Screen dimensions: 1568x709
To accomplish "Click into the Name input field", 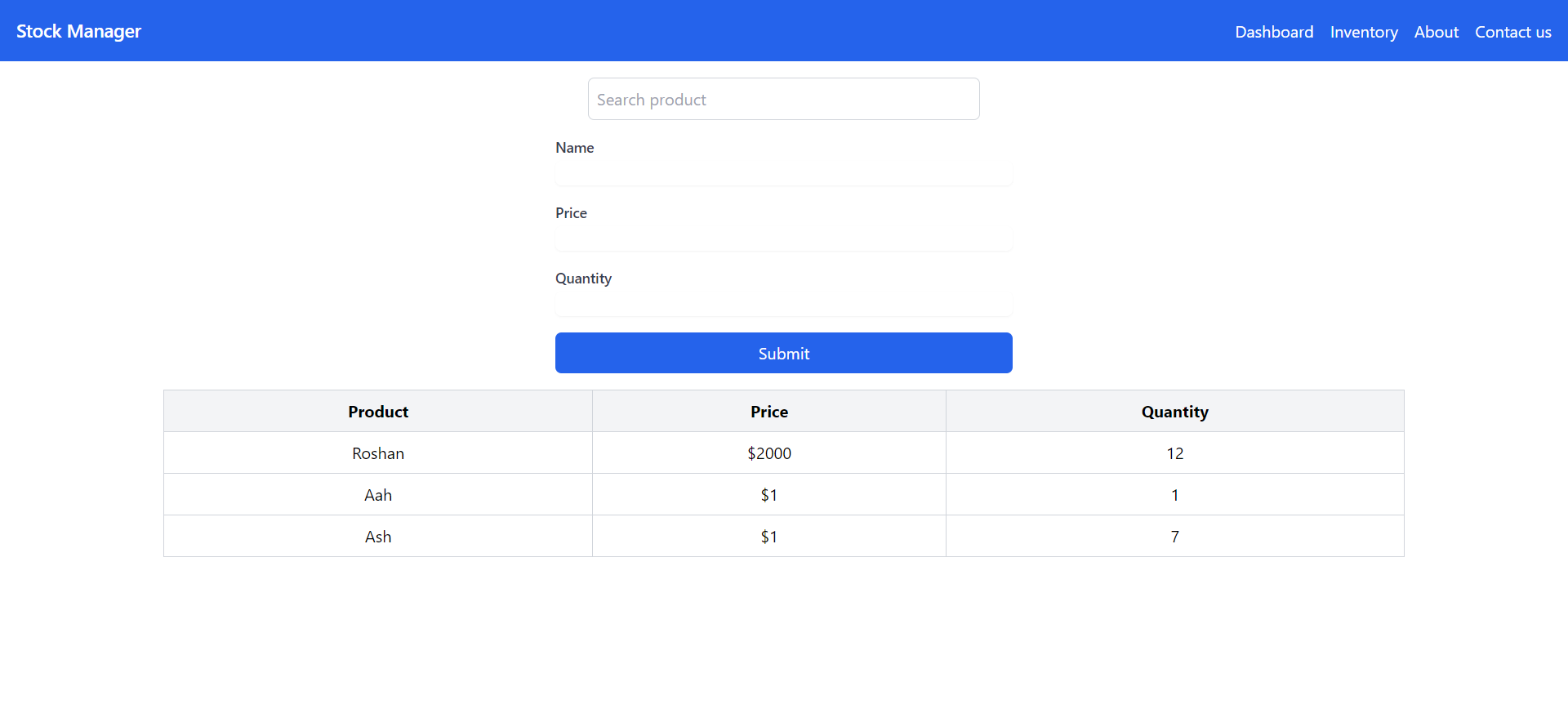I will point(784,173).
